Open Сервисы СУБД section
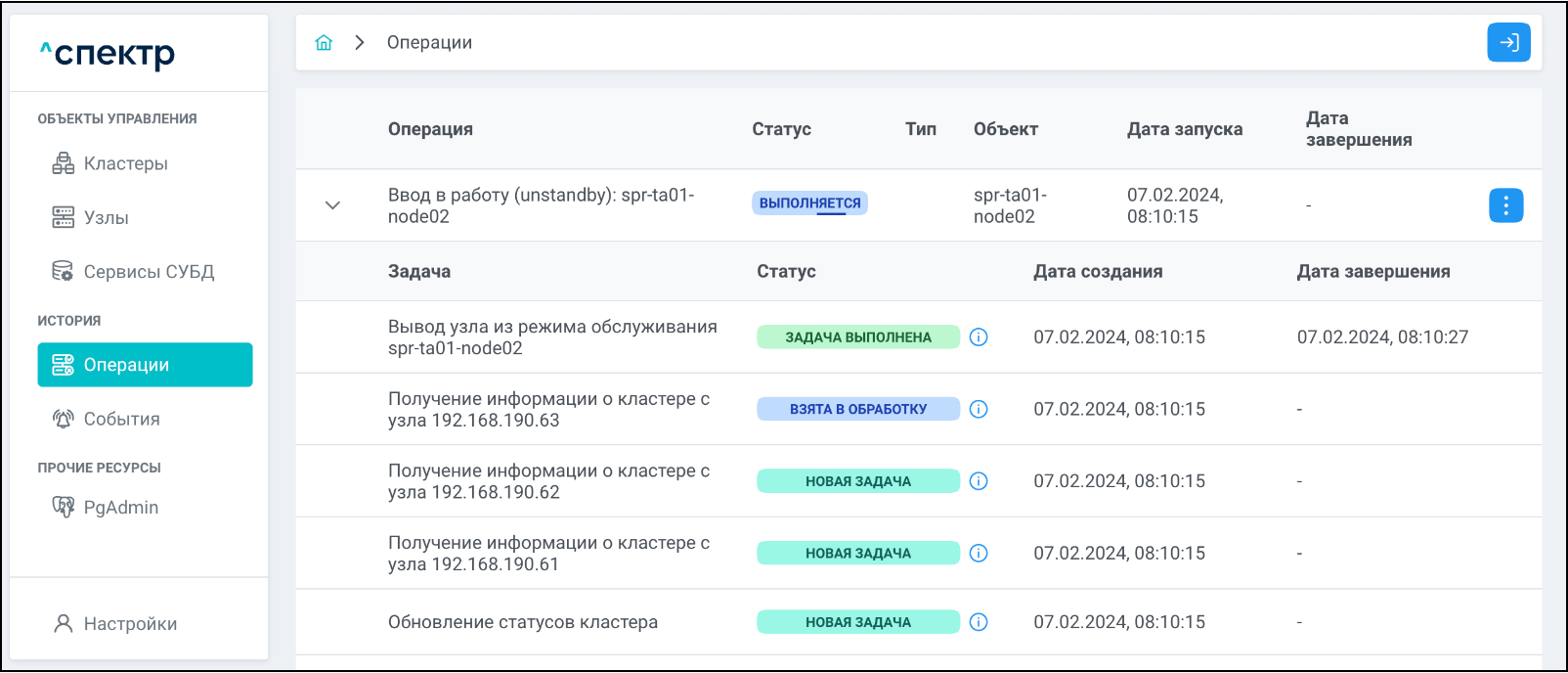The width and height of the screenshot is (1568, 673). point(148,272)
